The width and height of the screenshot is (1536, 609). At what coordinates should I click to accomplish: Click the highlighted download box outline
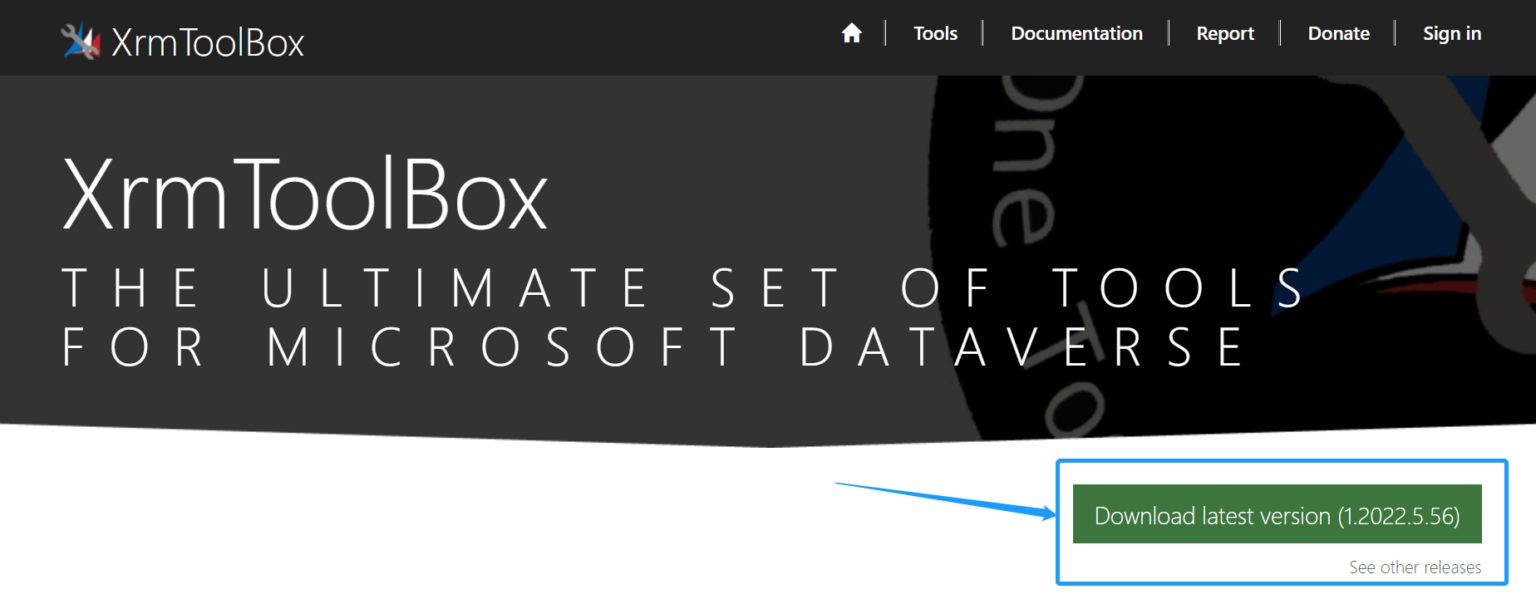point(1281,460)
